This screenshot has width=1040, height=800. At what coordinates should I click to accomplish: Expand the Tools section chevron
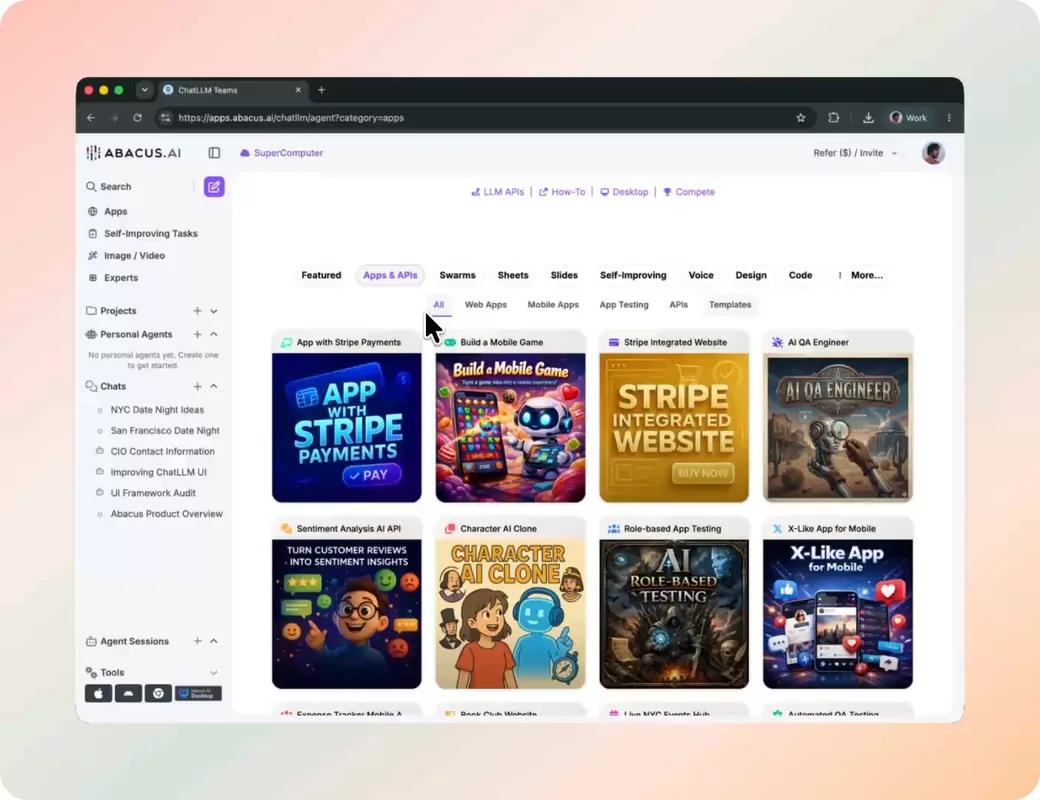[214, 673]
